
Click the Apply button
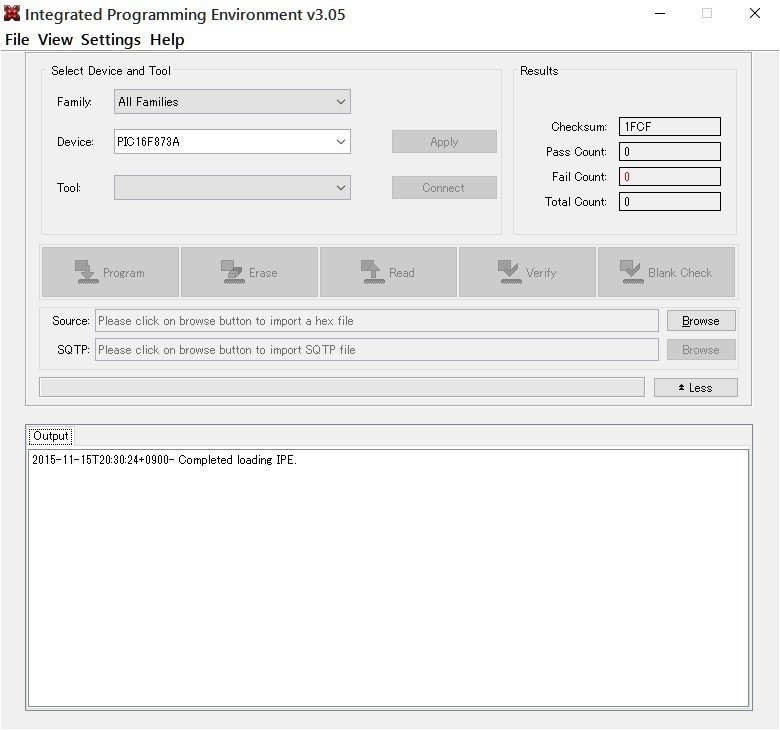(444, 142)
